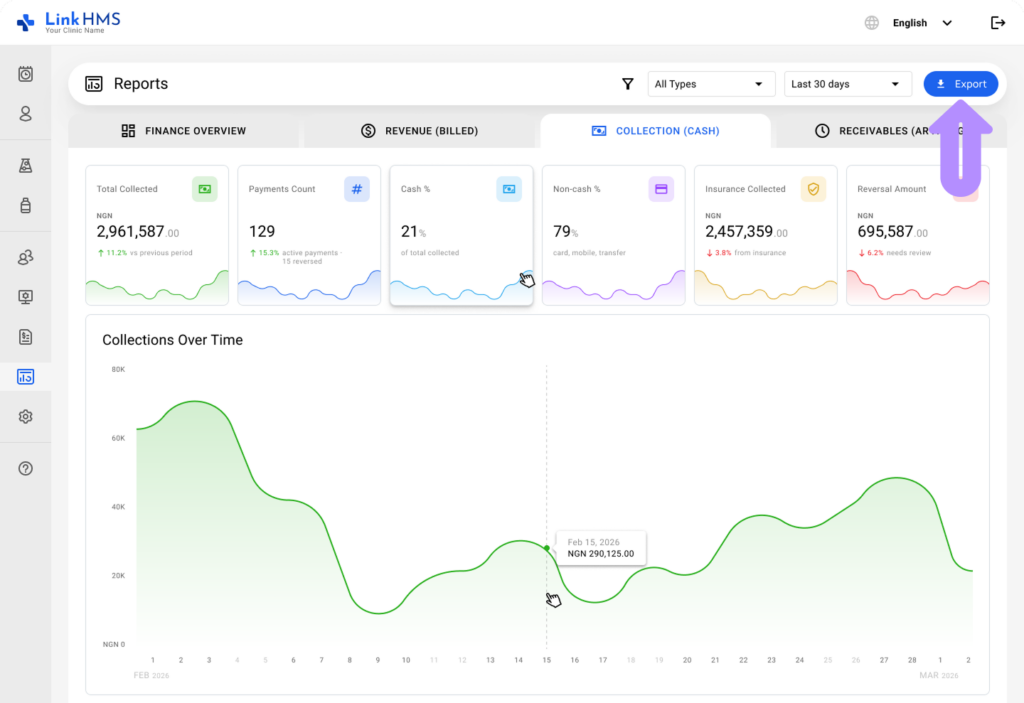Click the logout icon
Screen dimensions: 1024x703
[998, 23]
